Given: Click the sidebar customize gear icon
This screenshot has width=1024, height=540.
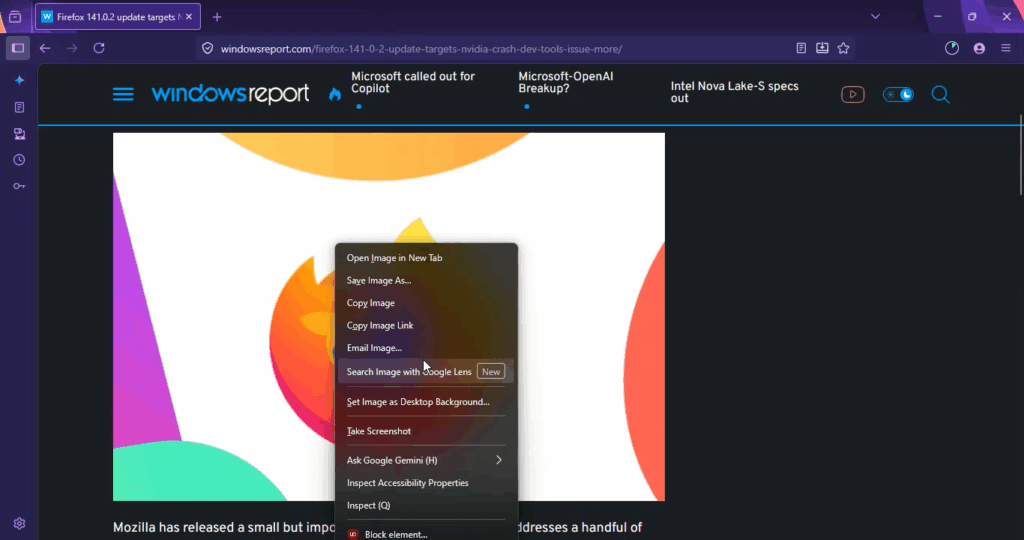Looking at the screenshot, I should pos(19,523).
